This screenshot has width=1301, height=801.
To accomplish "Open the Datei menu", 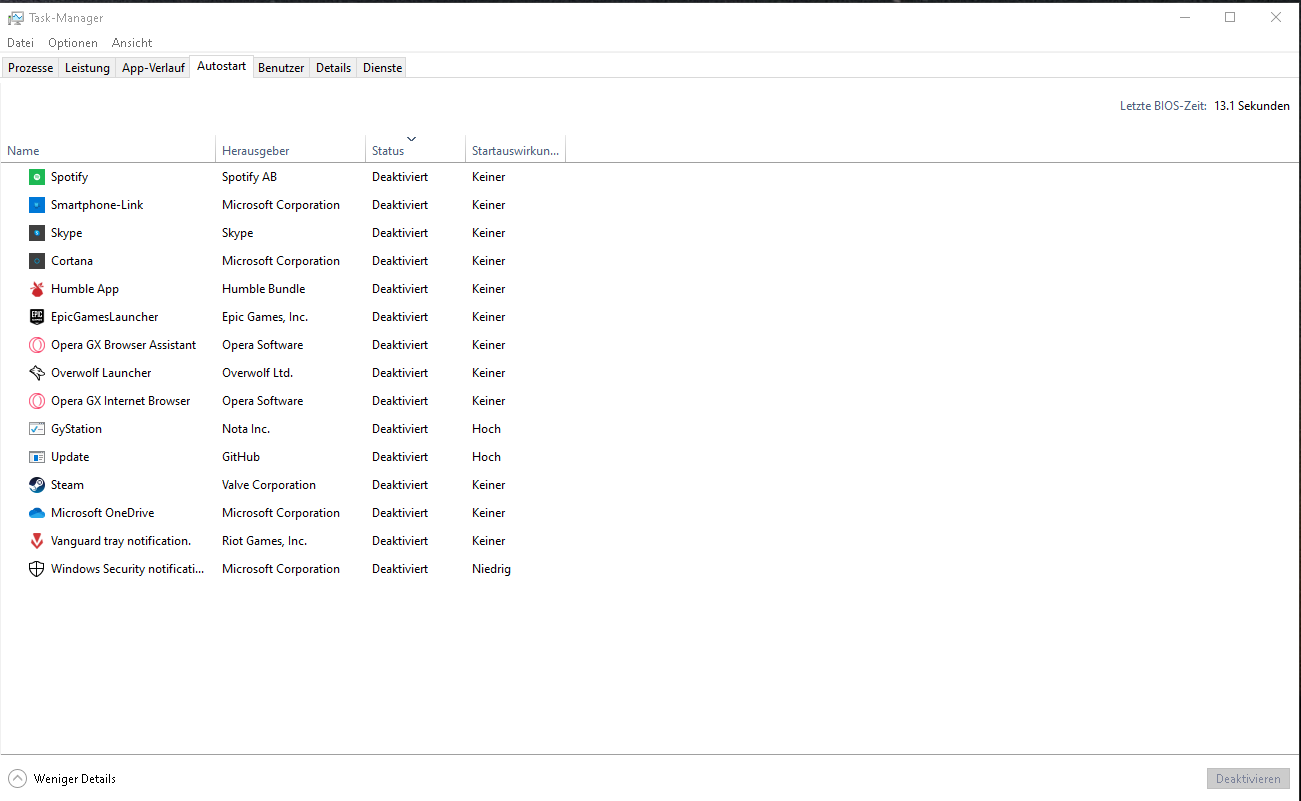I will point(20,43).
